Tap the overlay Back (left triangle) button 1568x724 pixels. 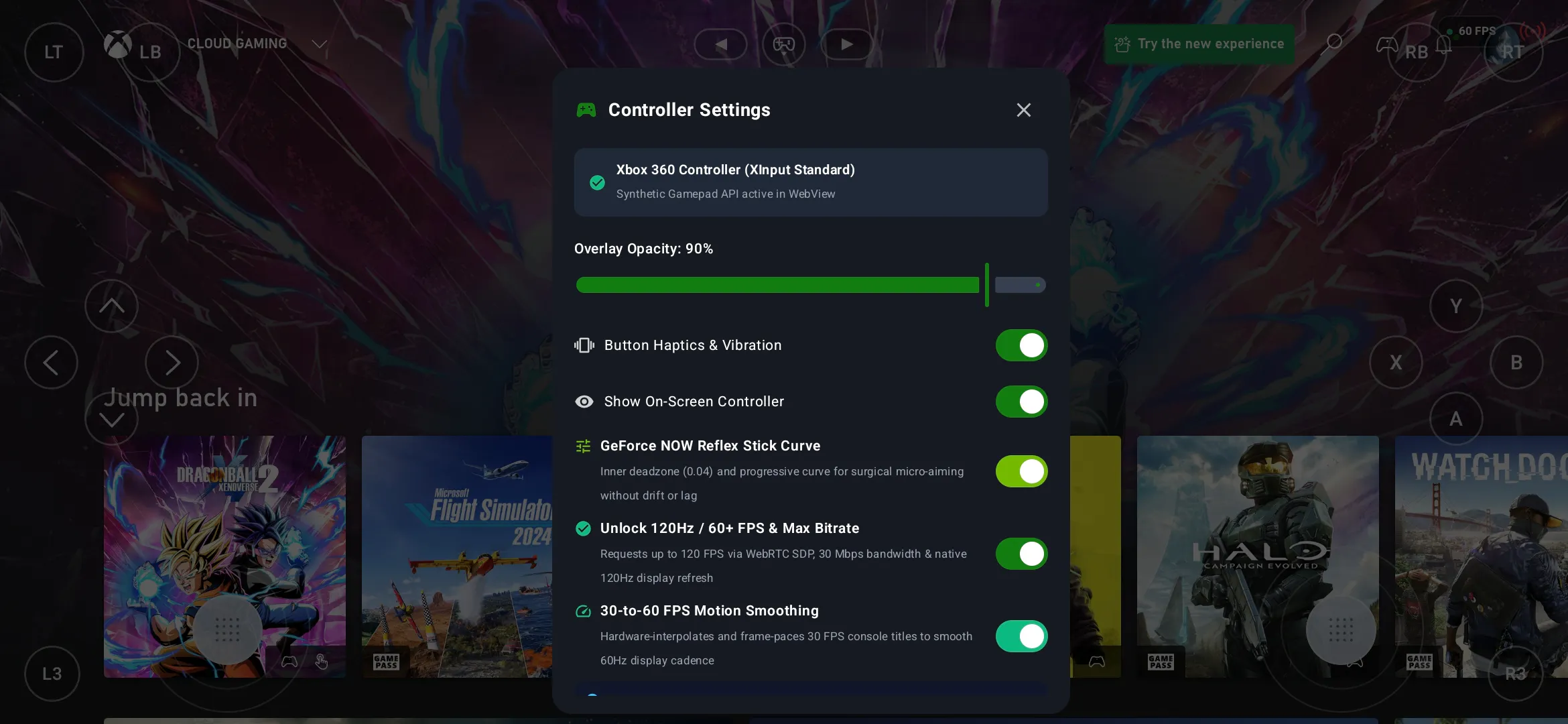[720, 44]
